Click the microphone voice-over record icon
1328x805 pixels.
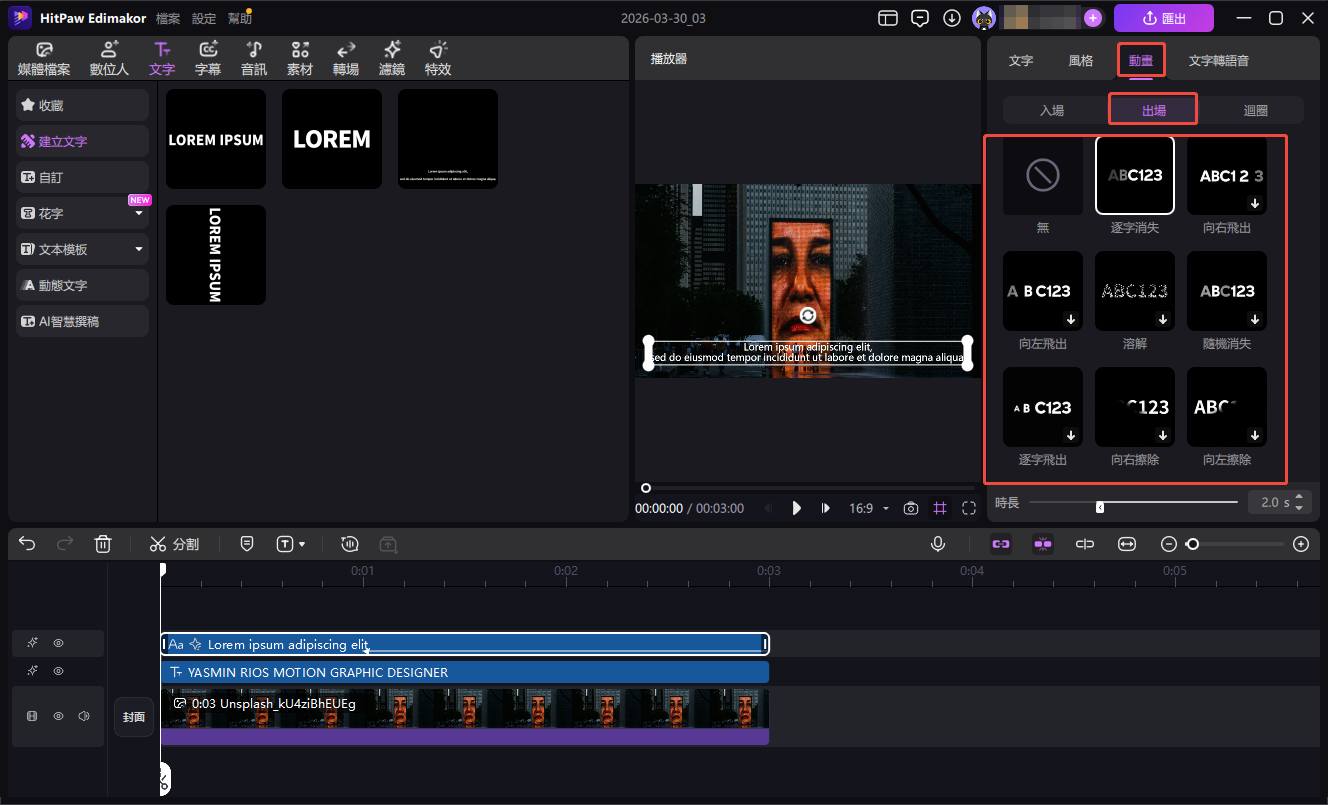click(938, 544)
